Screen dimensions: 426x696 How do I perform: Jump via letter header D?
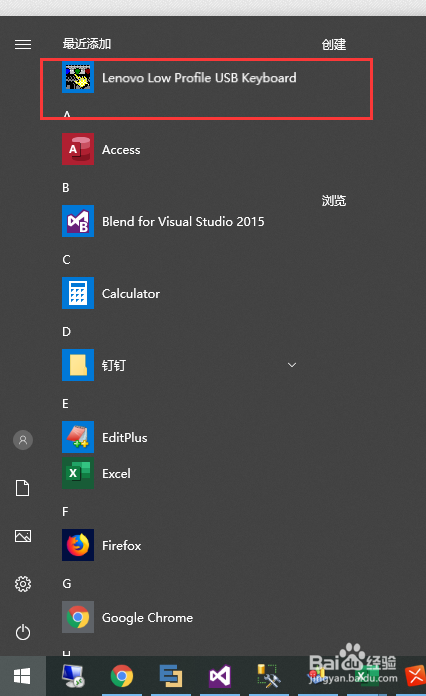66,332
